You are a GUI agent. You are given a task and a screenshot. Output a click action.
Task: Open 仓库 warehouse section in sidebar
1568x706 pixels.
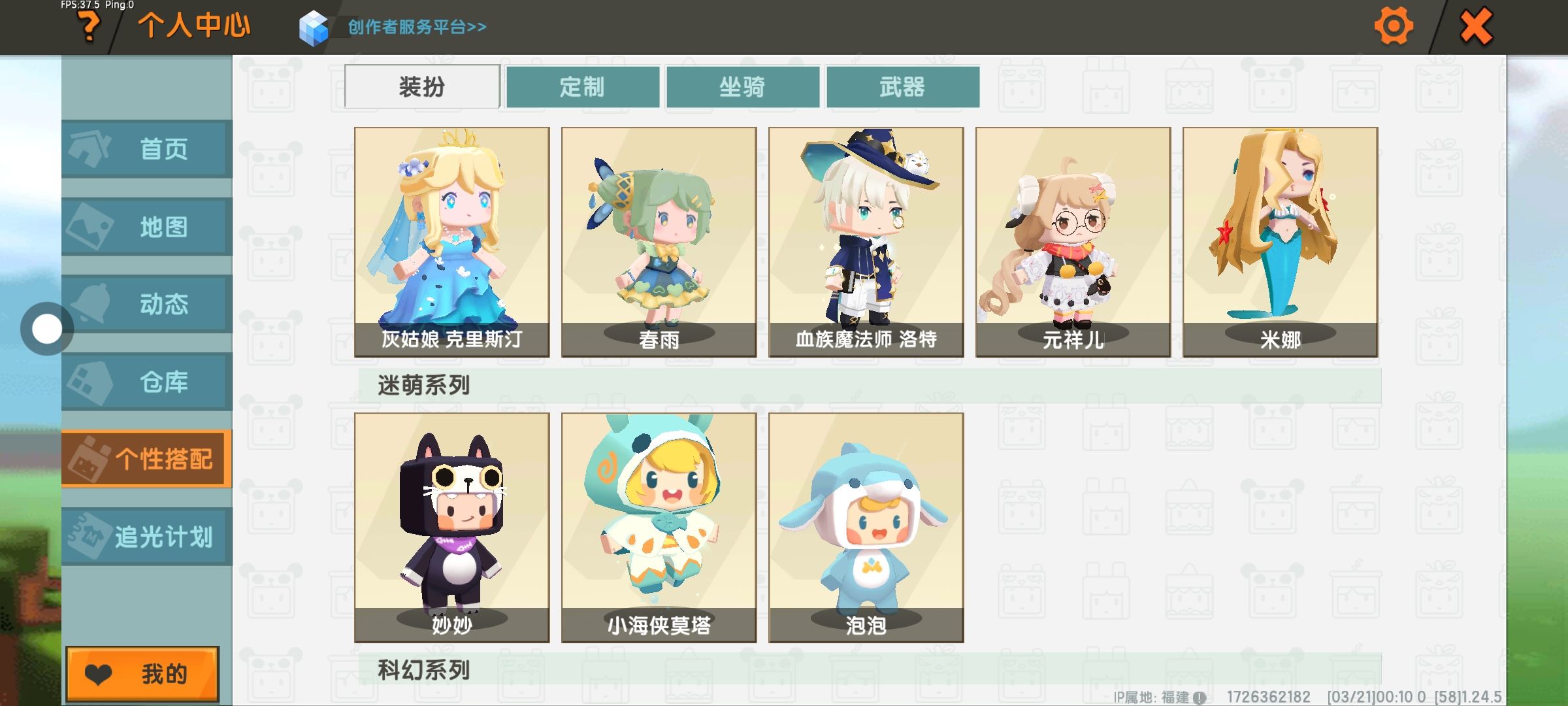[147, 382]
